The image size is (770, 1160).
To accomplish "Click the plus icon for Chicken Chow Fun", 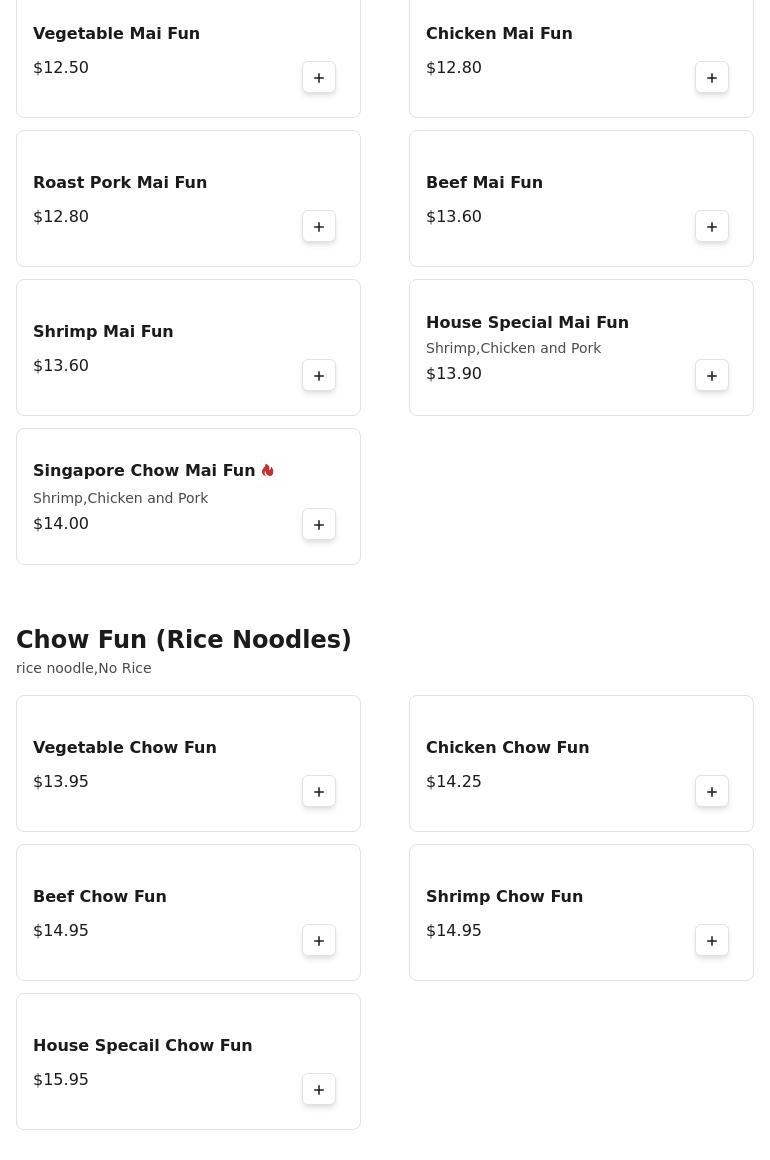I will click(712, 792).
